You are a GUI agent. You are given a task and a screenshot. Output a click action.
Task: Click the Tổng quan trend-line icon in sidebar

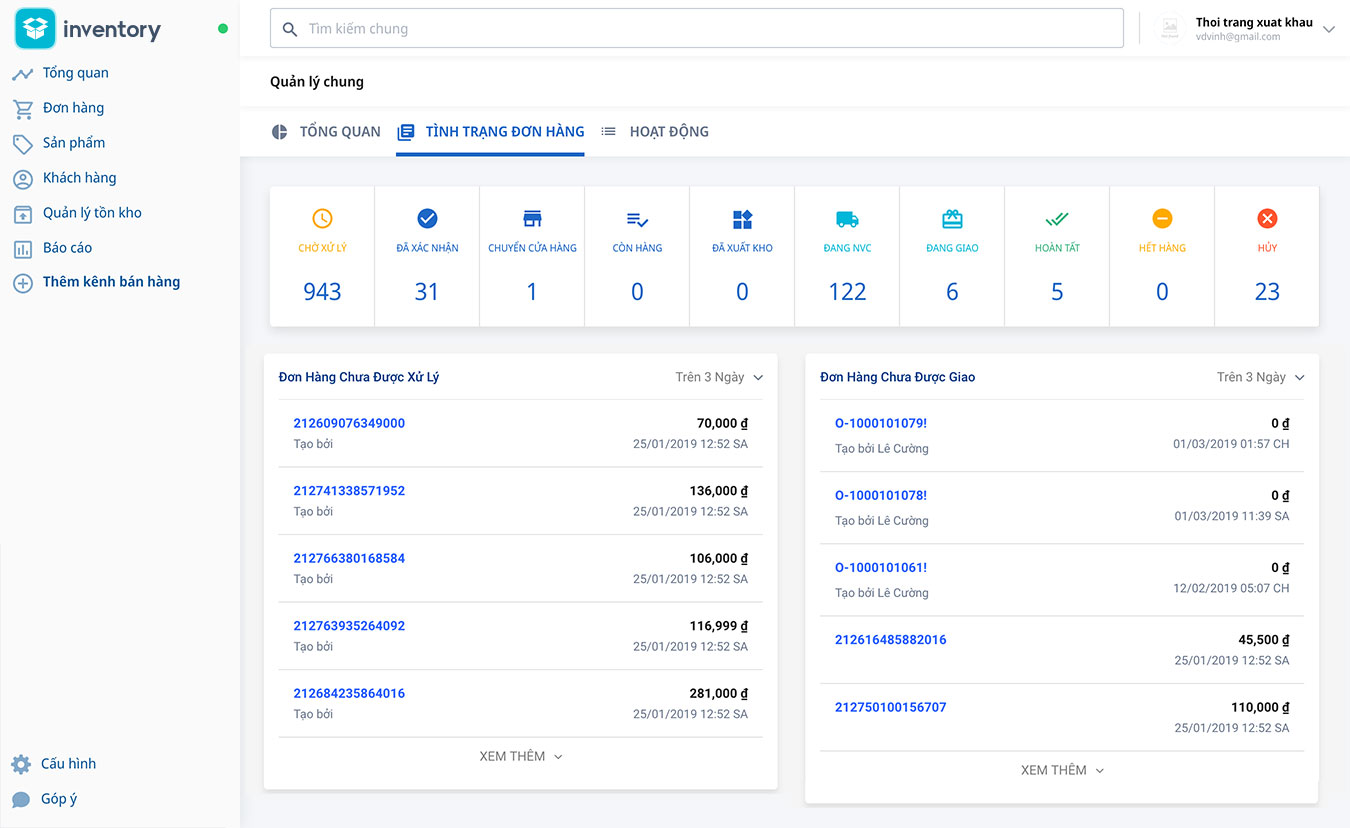(22, 74)
